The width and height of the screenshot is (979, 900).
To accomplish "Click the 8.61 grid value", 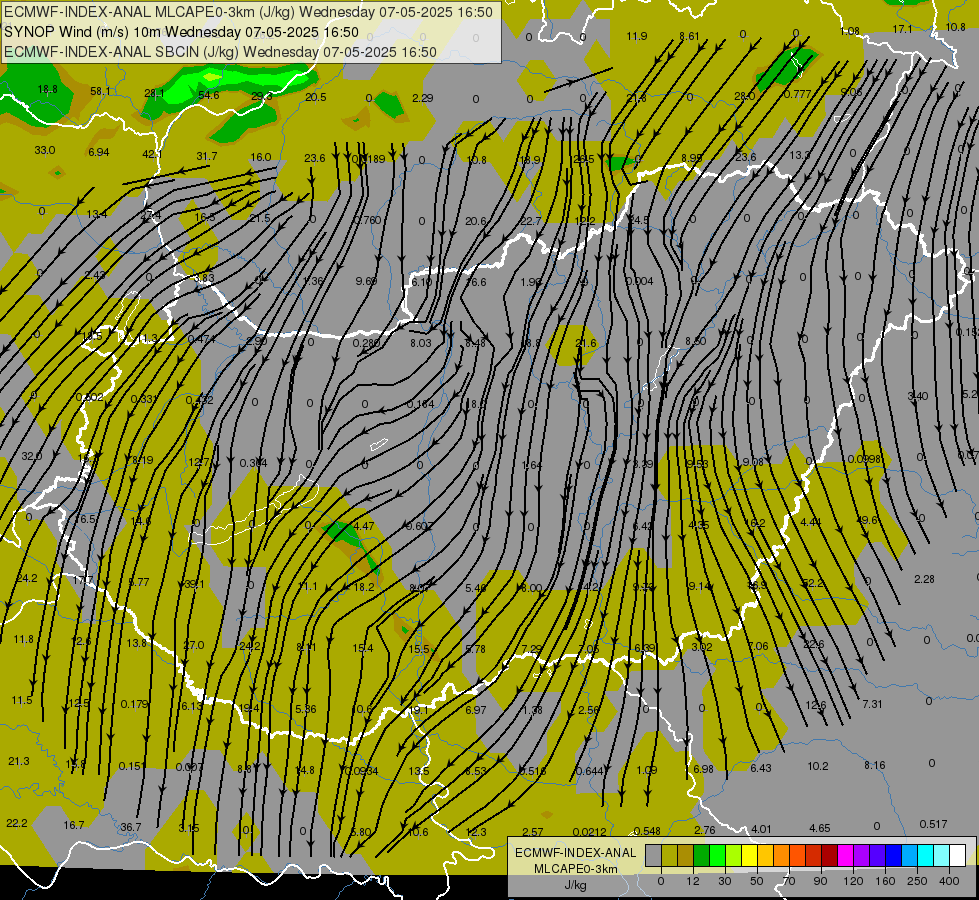I will coord(689,36).
